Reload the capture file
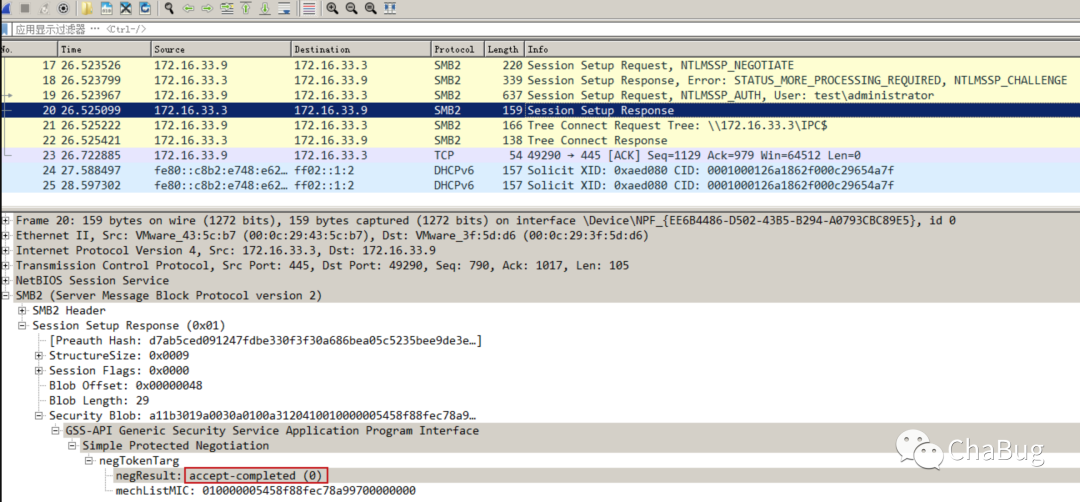The height and width of the screenshot is (502, 1080). click(x=145, y=8)
